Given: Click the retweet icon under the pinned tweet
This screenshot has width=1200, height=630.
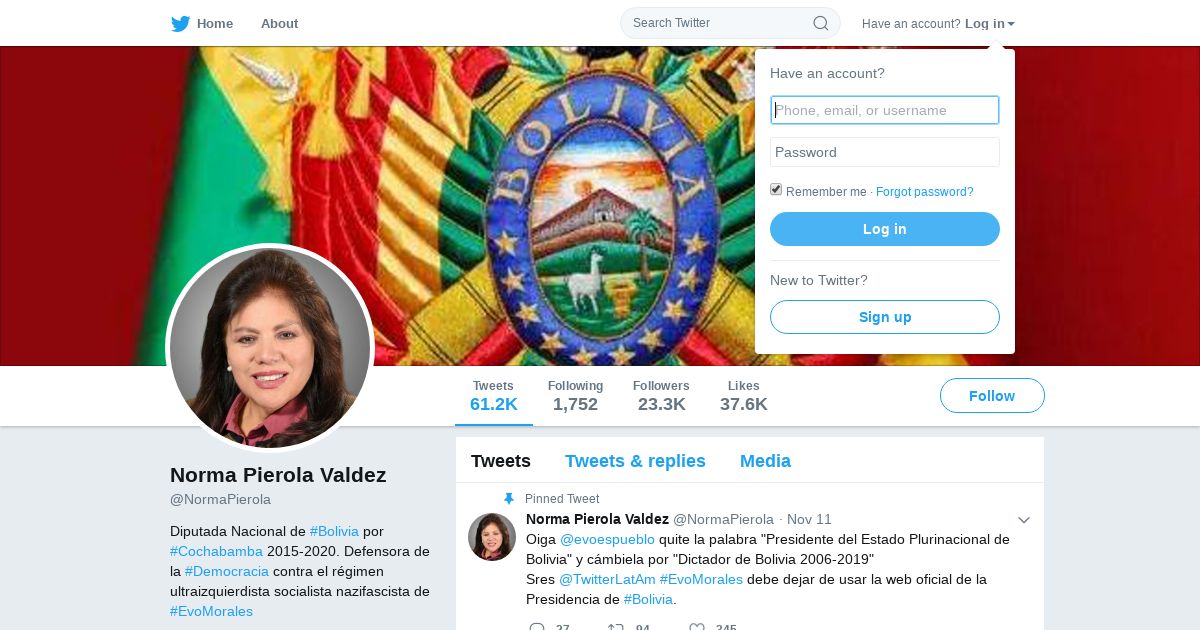Looking at the screenshot, I should (x=616, y=627).
